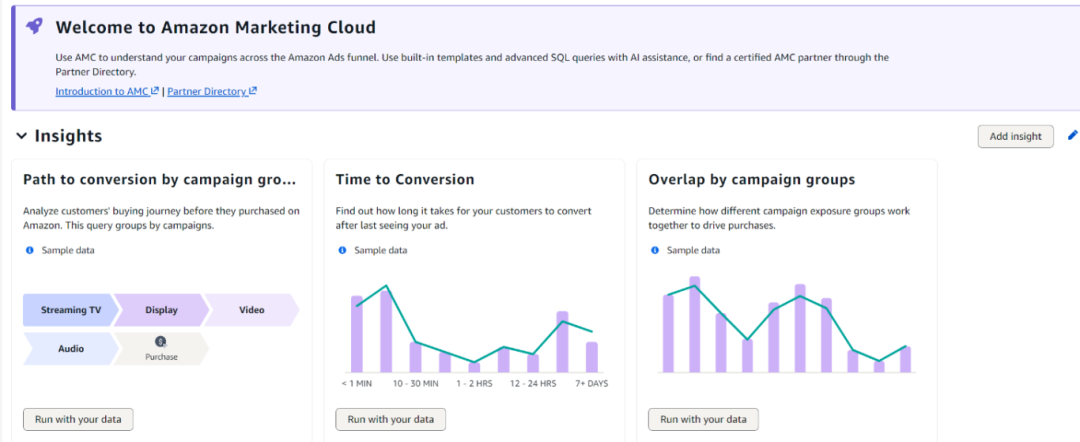The image size is (1080, 442).
Task: Run Overlap by campaign groups with your data
Action: (x=703, y=419)
